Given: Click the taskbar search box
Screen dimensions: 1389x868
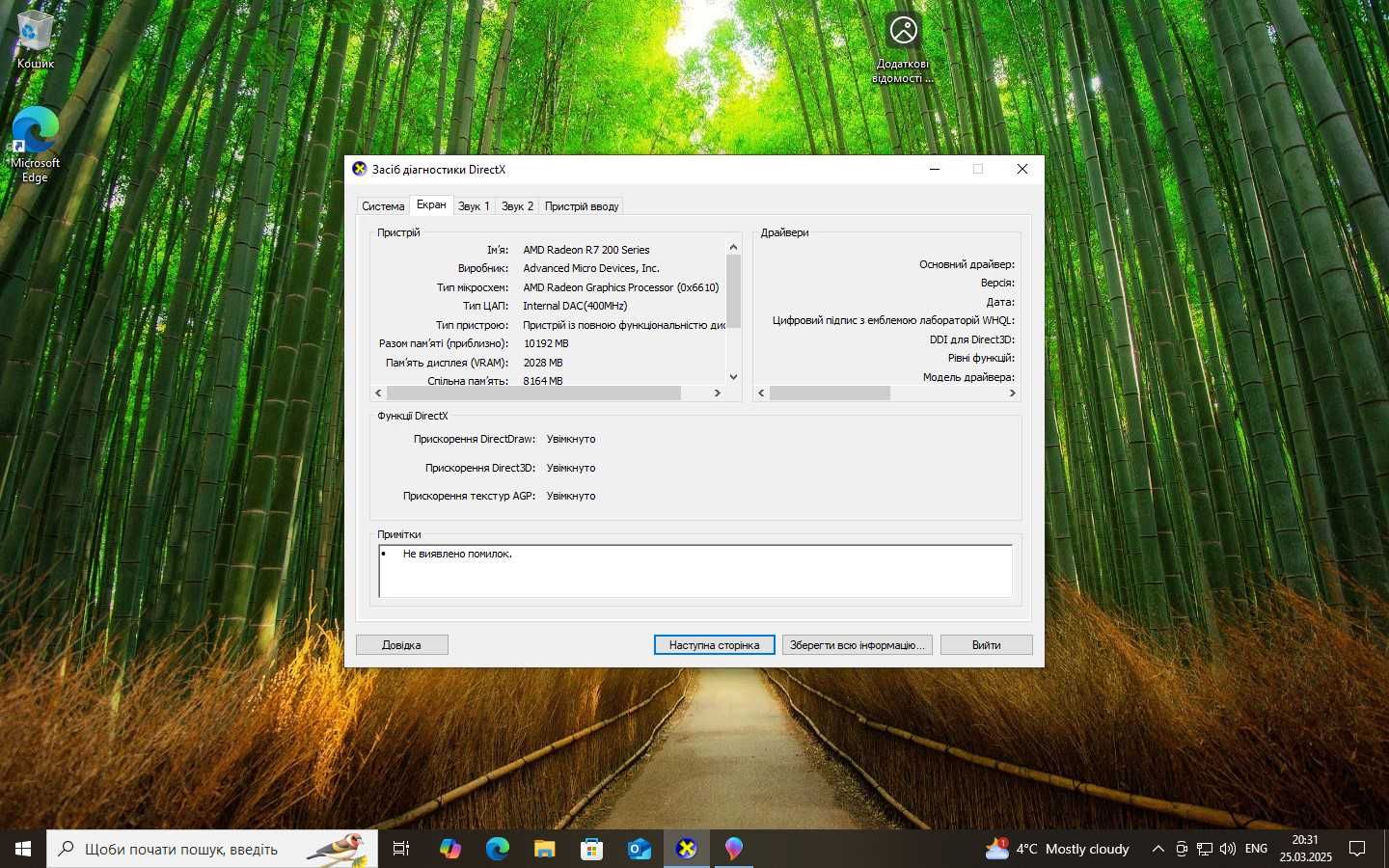Looking at the screenshot, I should tap(212, 849).
